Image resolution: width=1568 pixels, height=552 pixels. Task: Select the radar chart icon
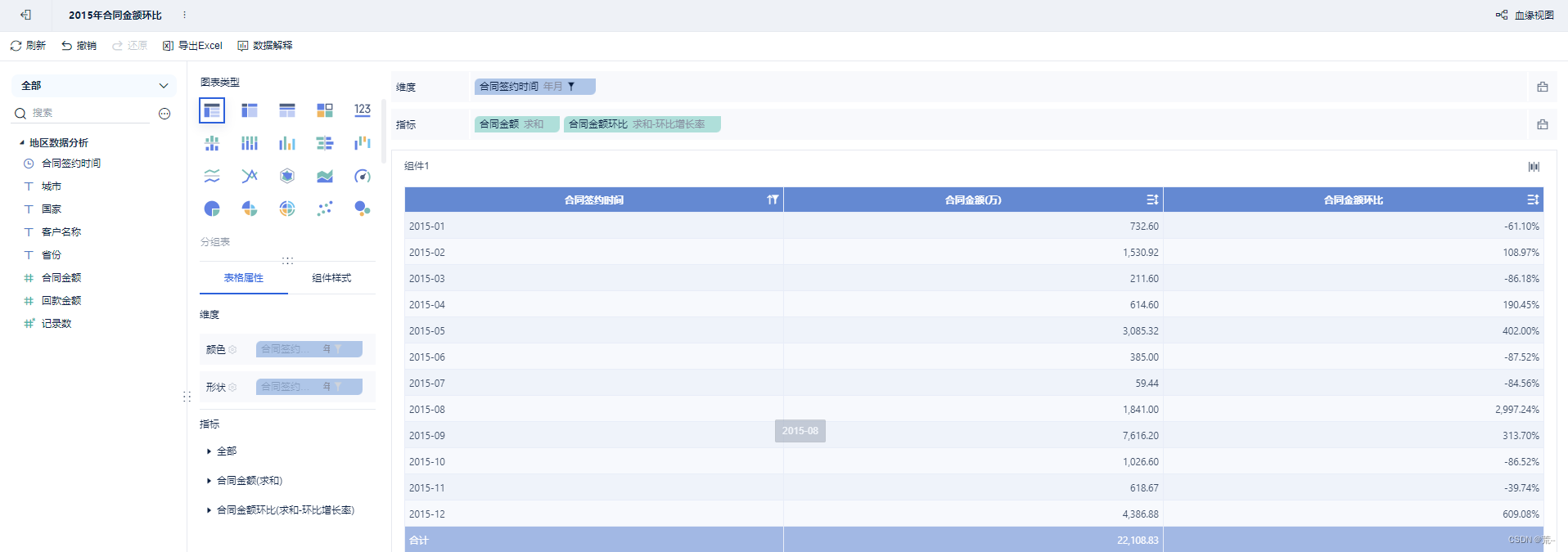(287, 176)
